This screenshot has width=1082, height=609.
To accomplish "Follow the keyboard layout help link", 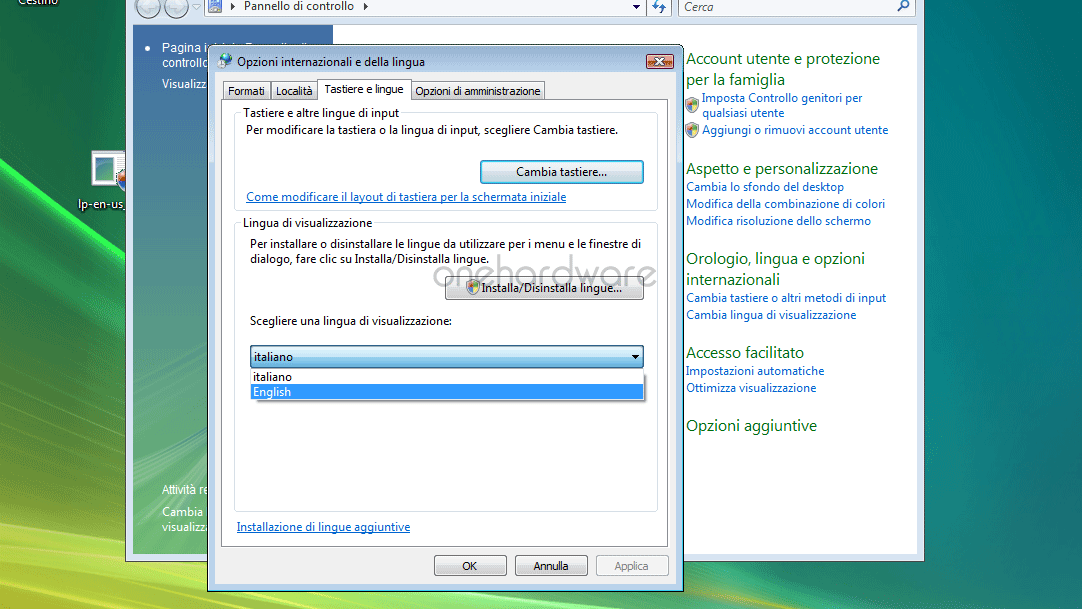I will 405,196.
